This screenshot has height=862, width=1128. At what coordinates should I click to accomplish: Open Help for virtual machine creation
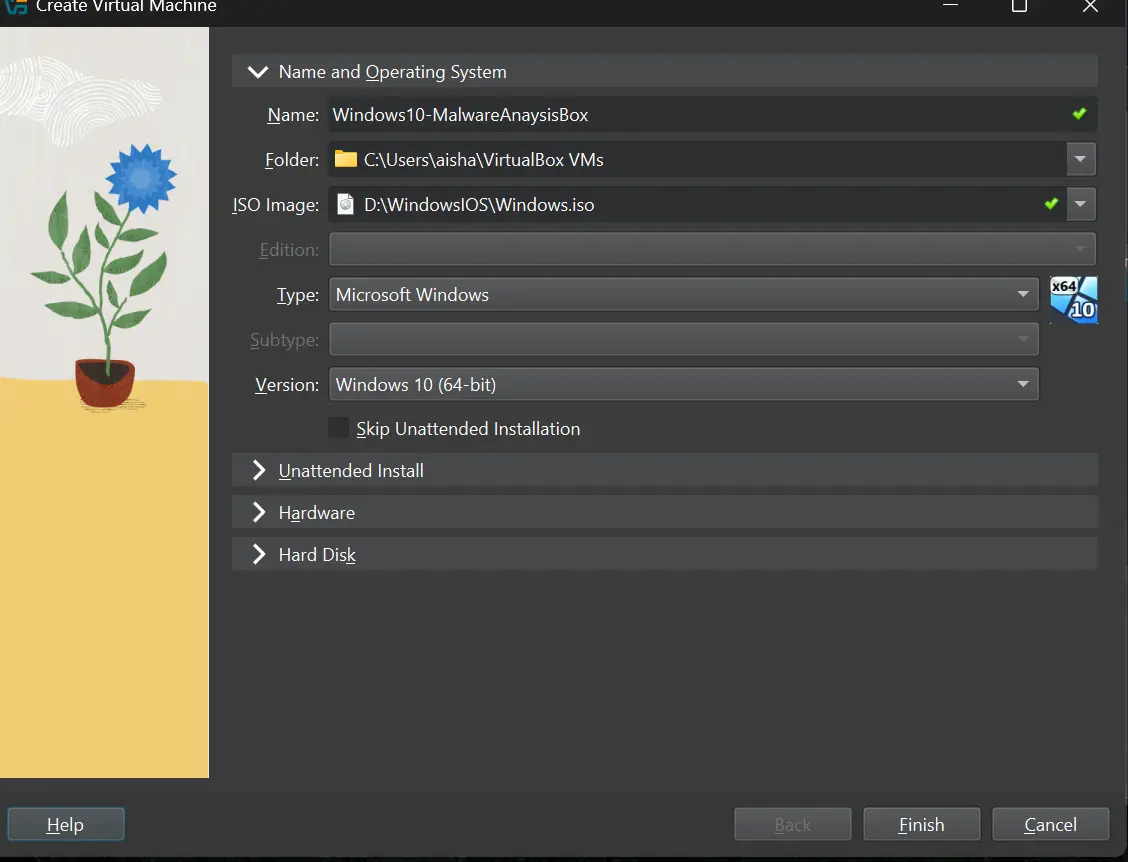65,825
